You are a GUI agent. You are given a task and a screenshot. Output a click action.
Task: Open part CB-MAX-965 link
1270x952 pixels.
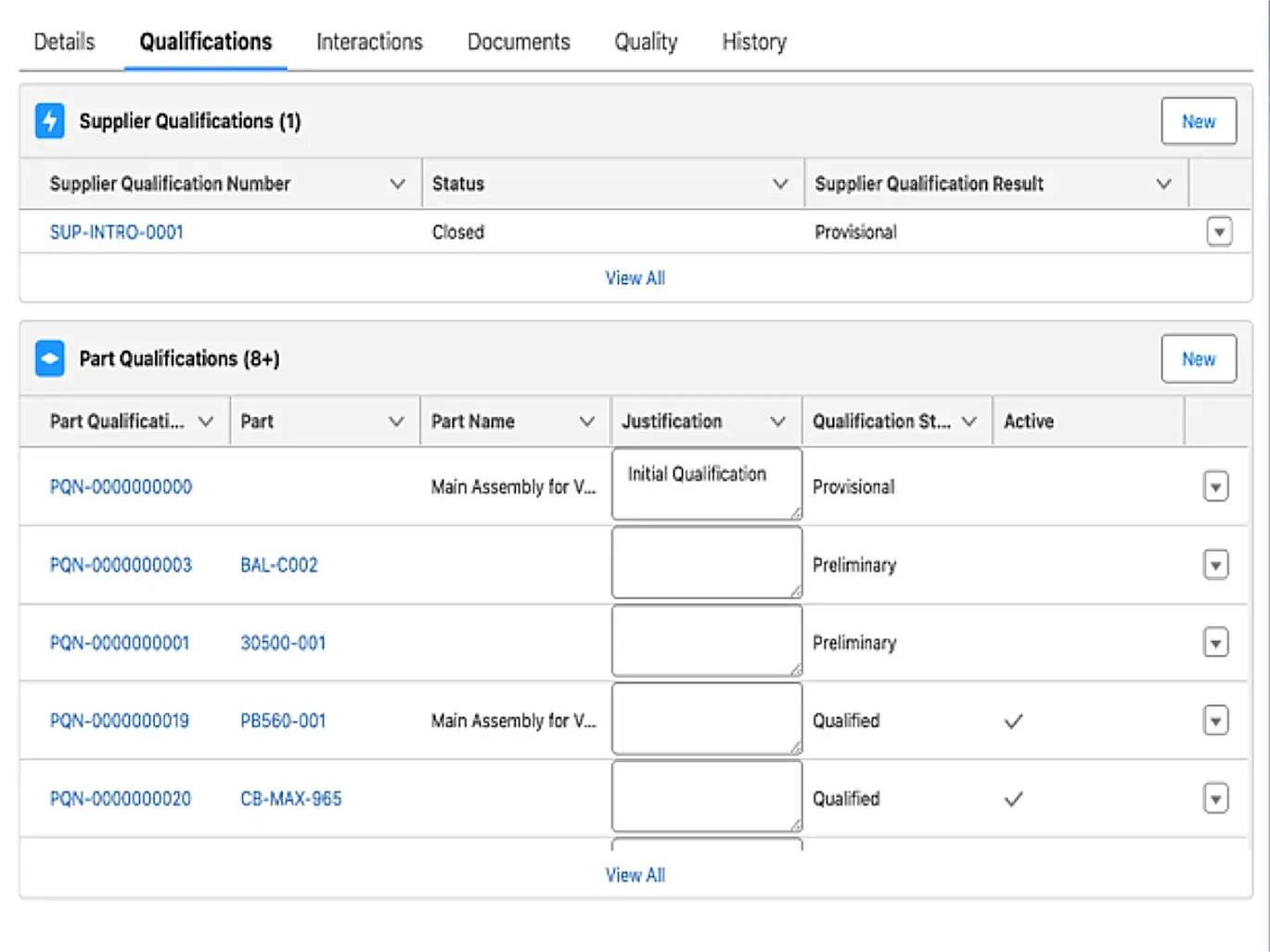point(291,798)
